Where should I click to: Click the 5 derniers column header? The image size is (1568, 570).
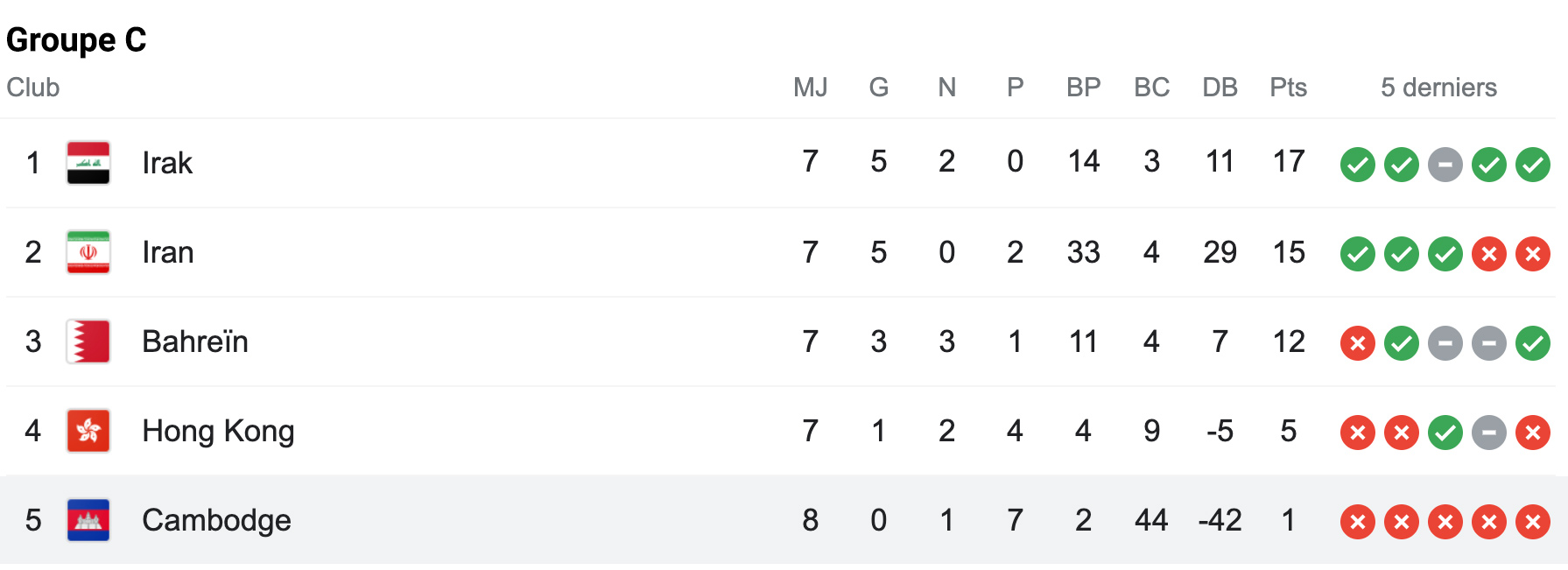click(1439, 88)
